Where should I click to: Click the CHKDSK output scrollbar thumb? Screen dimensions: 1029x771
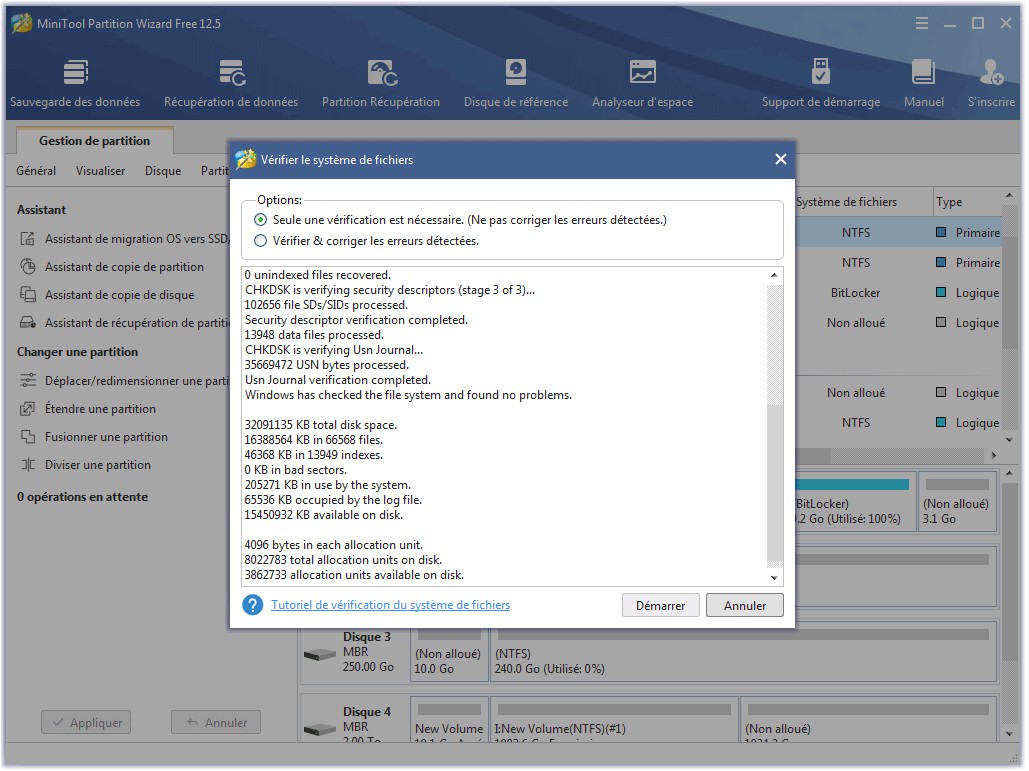click(x=774, y=484)
